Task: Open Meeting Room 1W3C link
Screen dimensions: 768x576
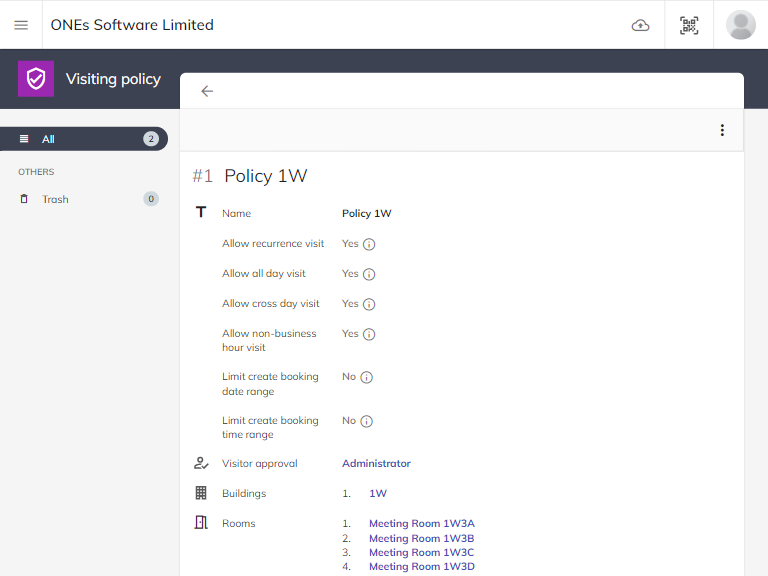Action: pyautogui.click(x=421, y=552)
